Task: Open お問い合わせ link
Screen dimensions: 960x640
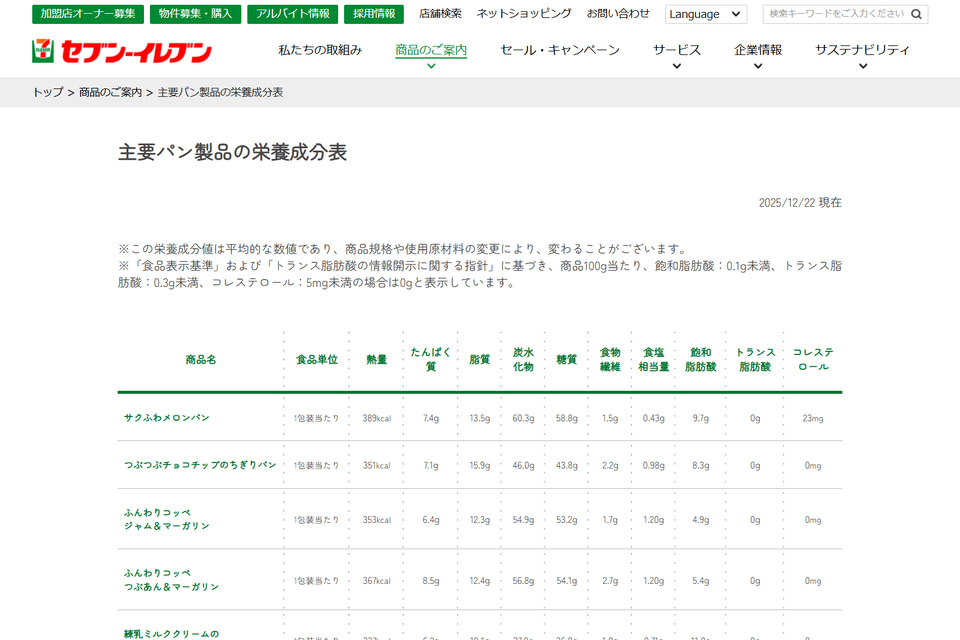Action: coord(618,13)
